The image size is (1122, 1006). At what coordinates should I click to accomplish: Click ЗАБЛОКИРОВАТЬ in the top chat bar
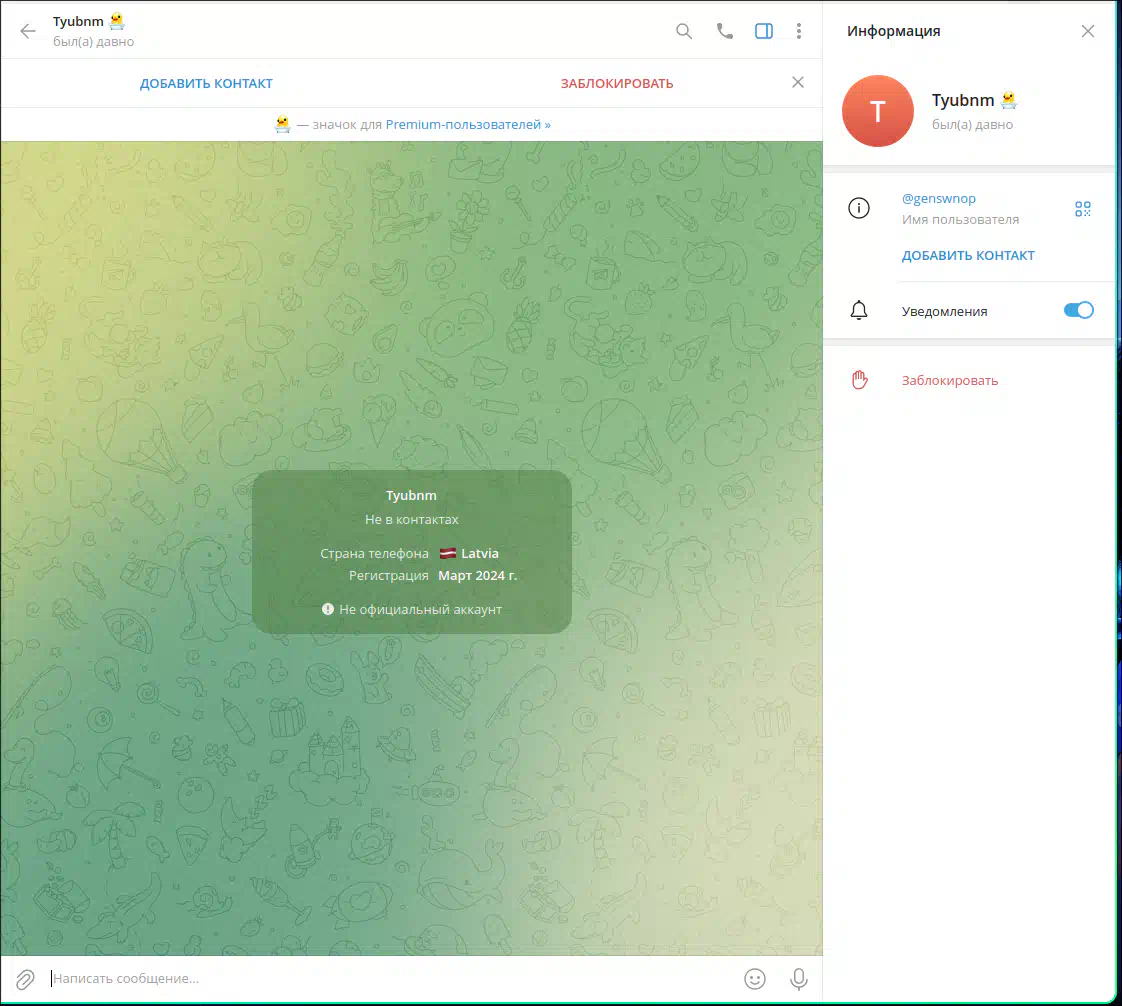click(x=617, y=84)
